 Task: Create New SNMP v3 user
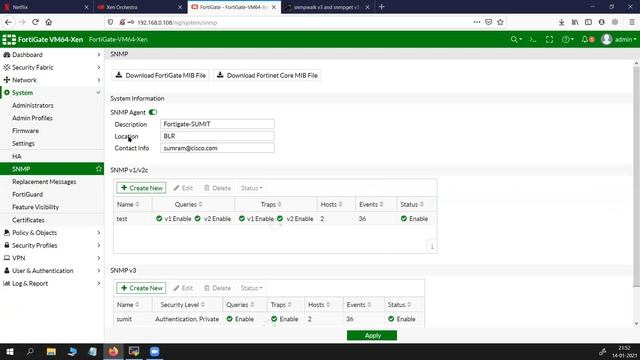pyautogui.click(x=141, y=288)
